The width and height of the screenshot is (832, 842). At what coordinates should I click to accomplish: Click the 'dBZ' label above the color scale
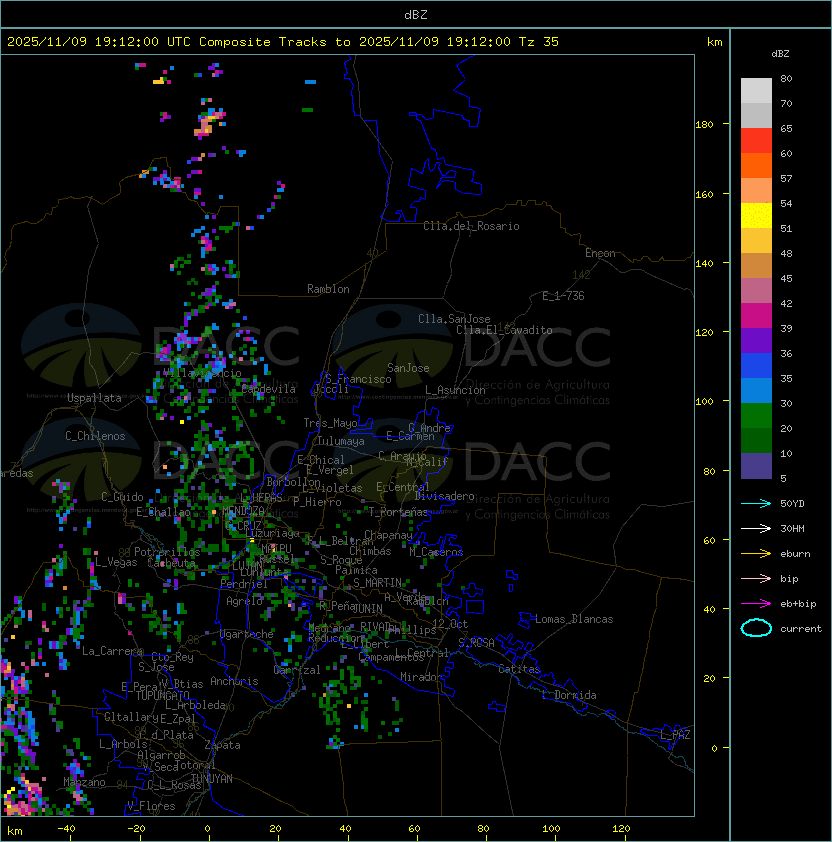pos(780,54)
